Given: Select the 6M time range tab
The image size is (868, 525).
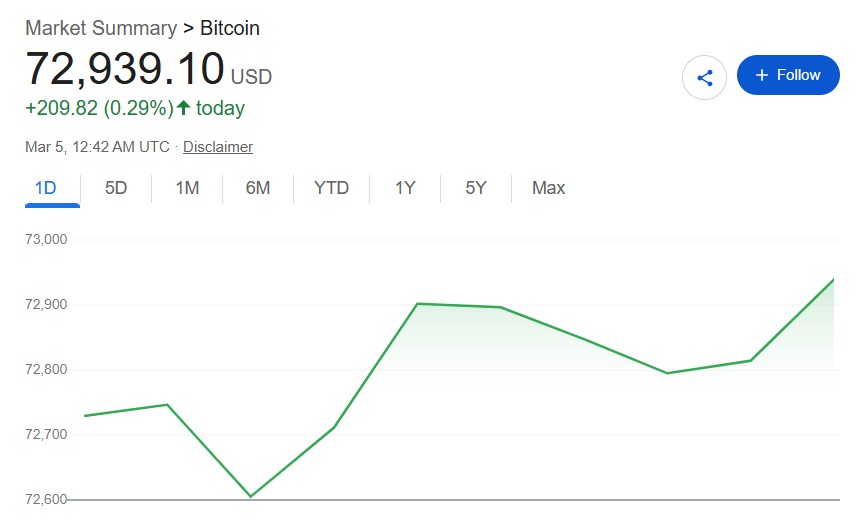Looking at the screenshot, I should pyautogui.click(x=258, y=188).
